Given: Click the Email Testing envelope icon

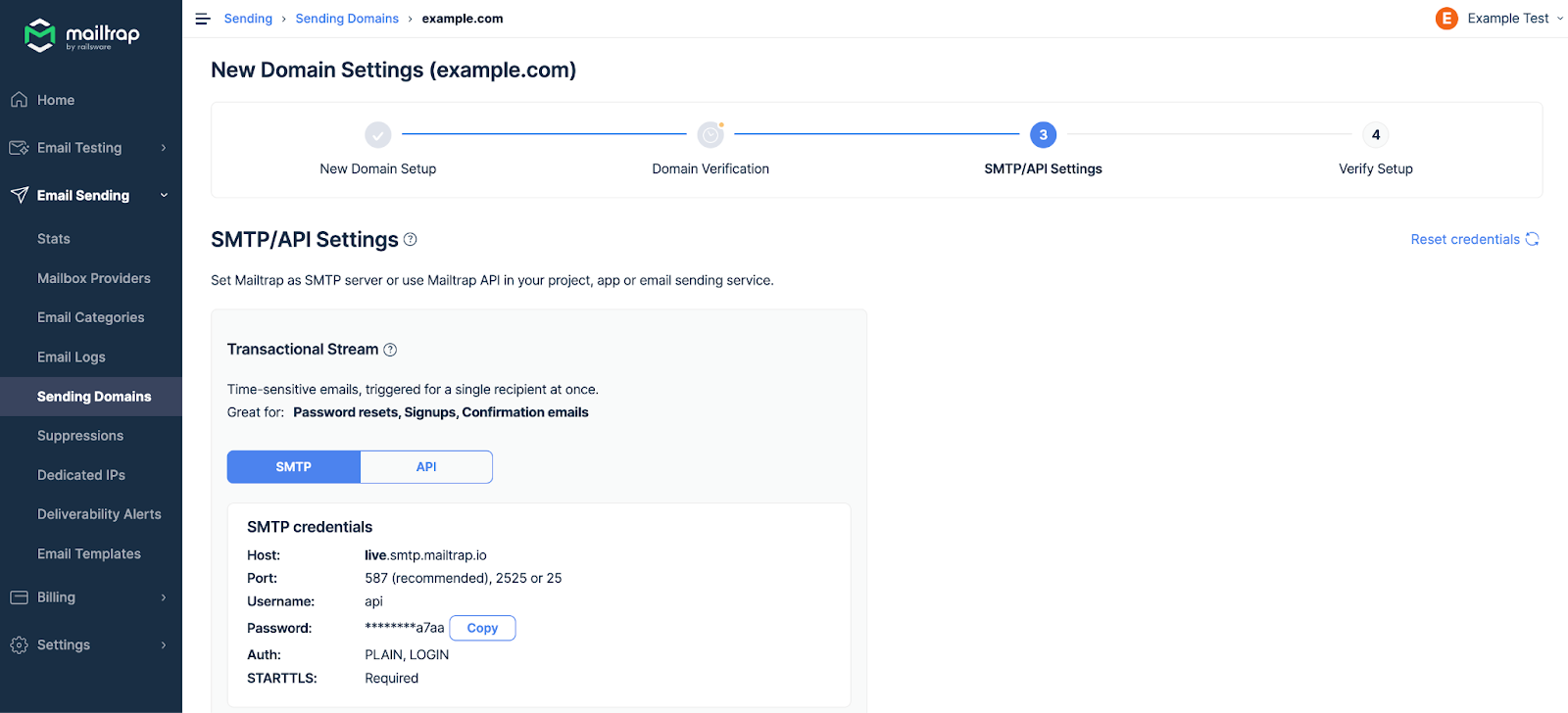Looking at the screenshot, I should [19, 148].
